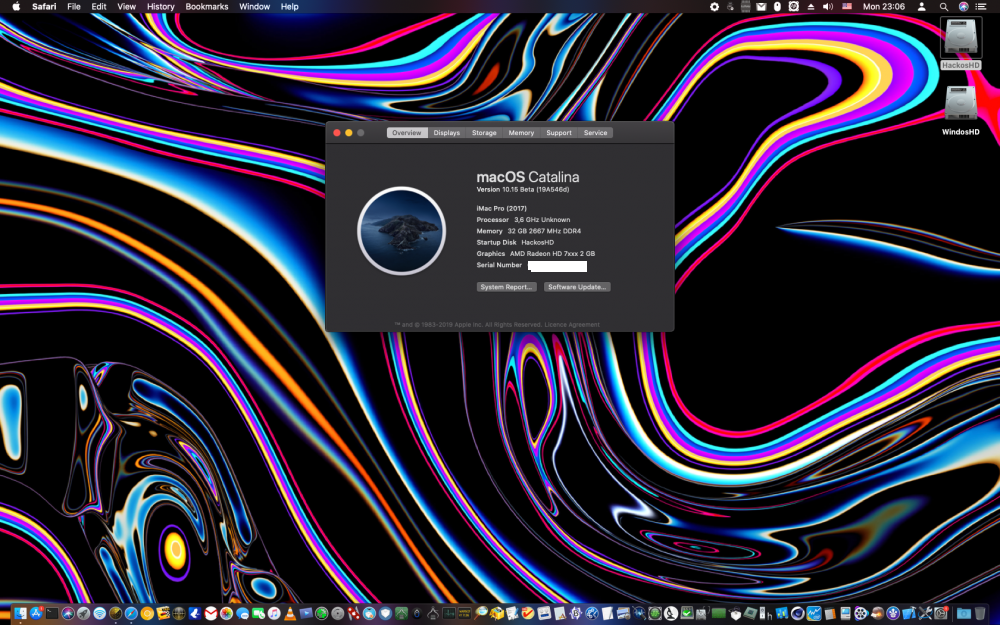Open Cinema 4D sphere icon in Dock

tap(797, 614)
